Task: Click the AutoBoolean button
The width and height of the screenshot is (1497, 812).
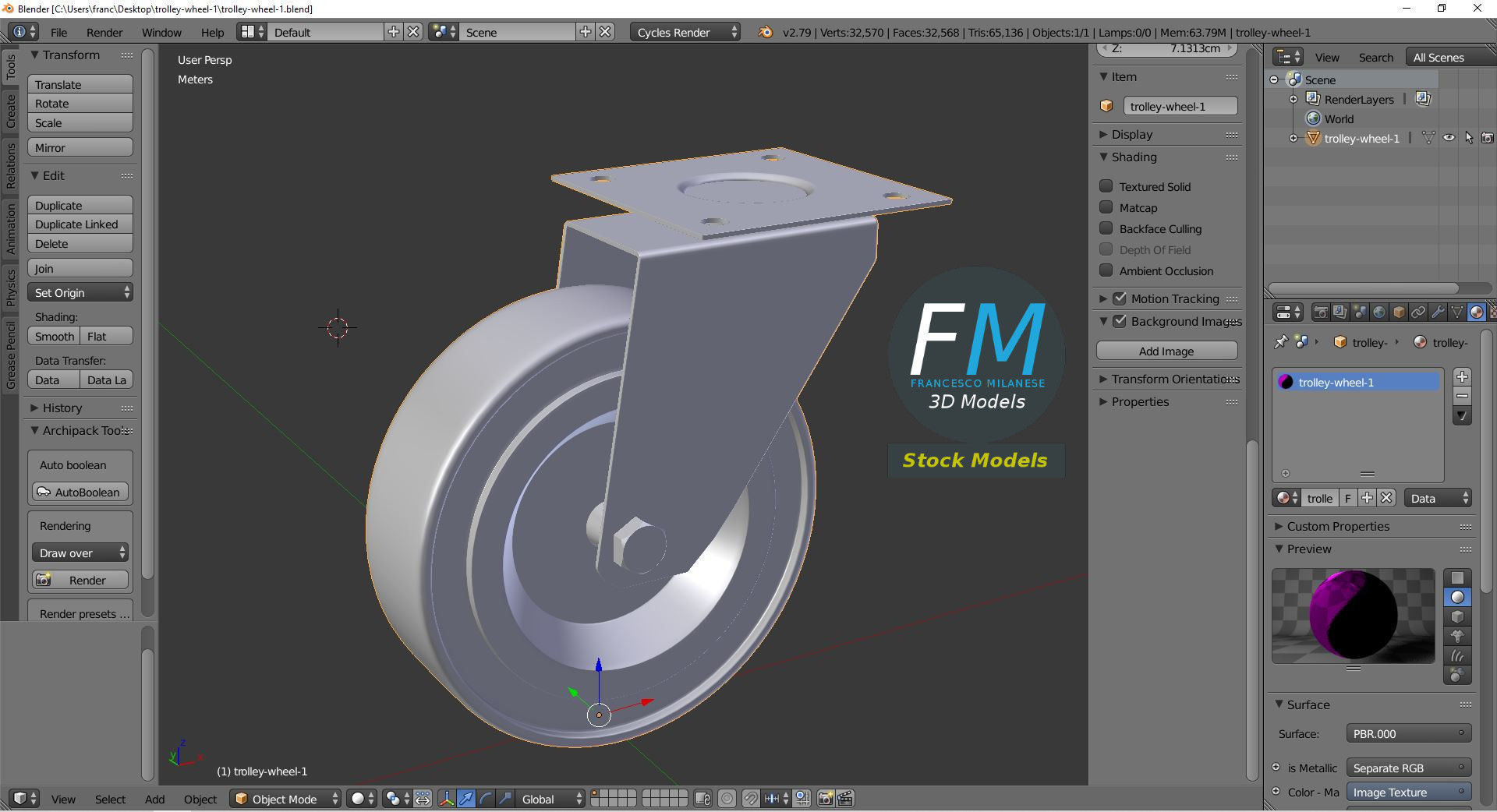Action: 80,492
